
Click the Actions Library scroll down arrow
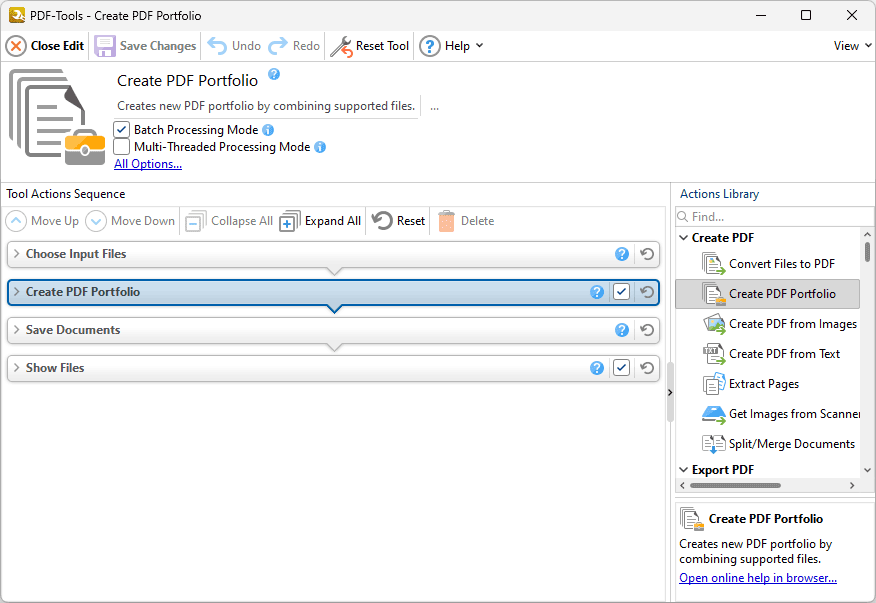867,471
